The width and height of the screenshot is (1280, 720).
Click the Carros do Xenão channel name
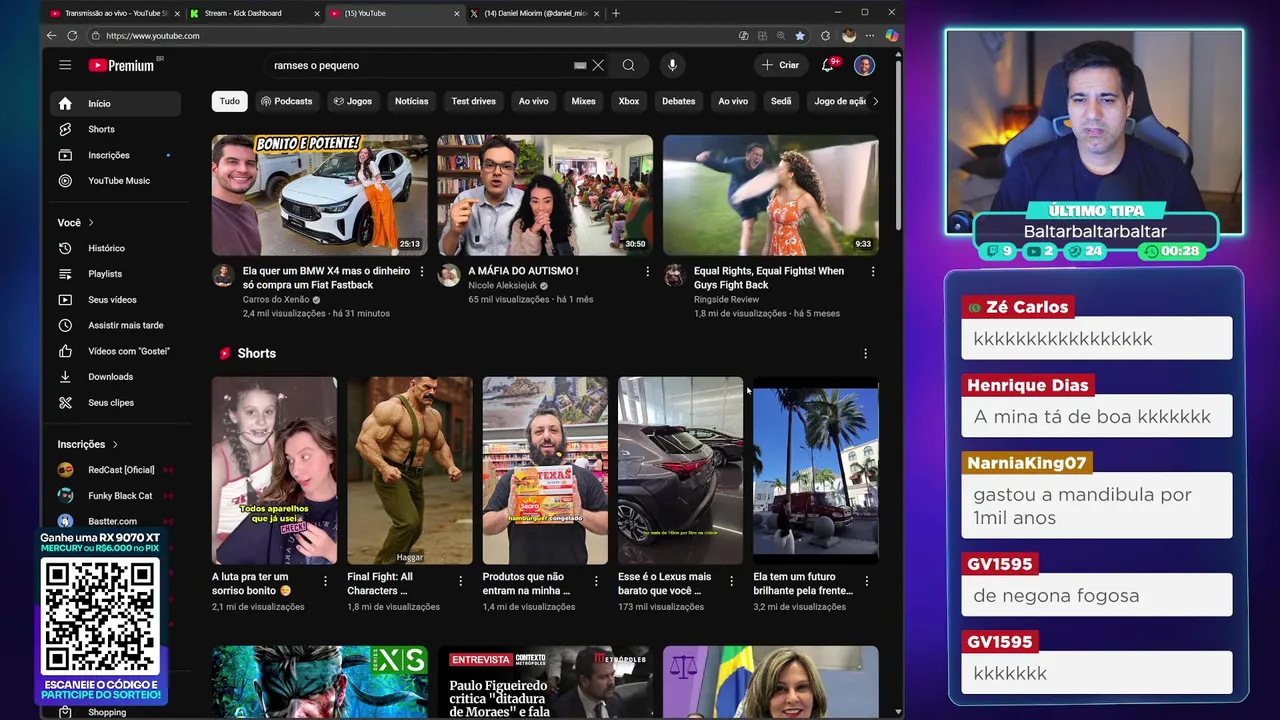coord(276,299)
